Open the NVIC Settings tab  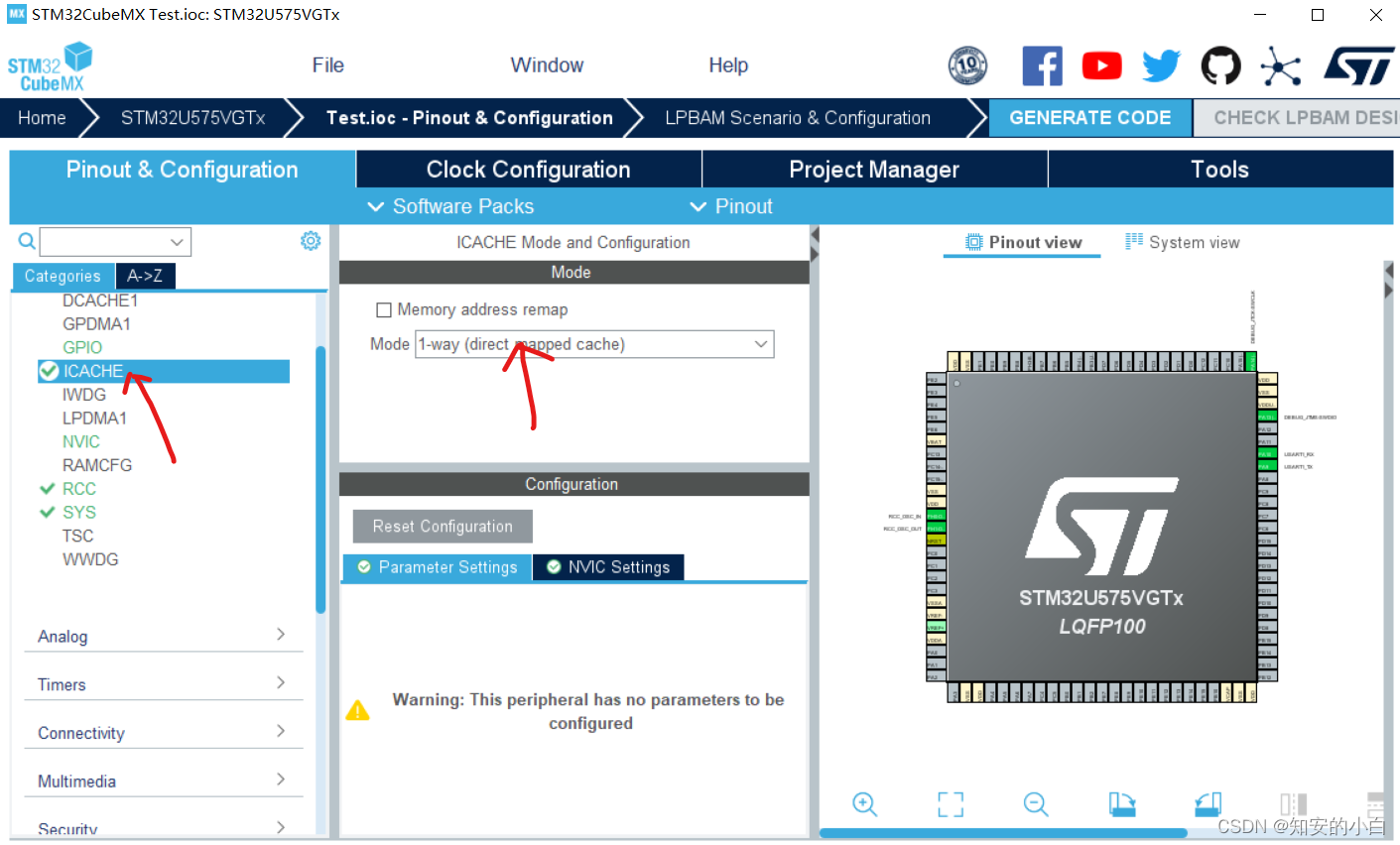tap(608, 567)
